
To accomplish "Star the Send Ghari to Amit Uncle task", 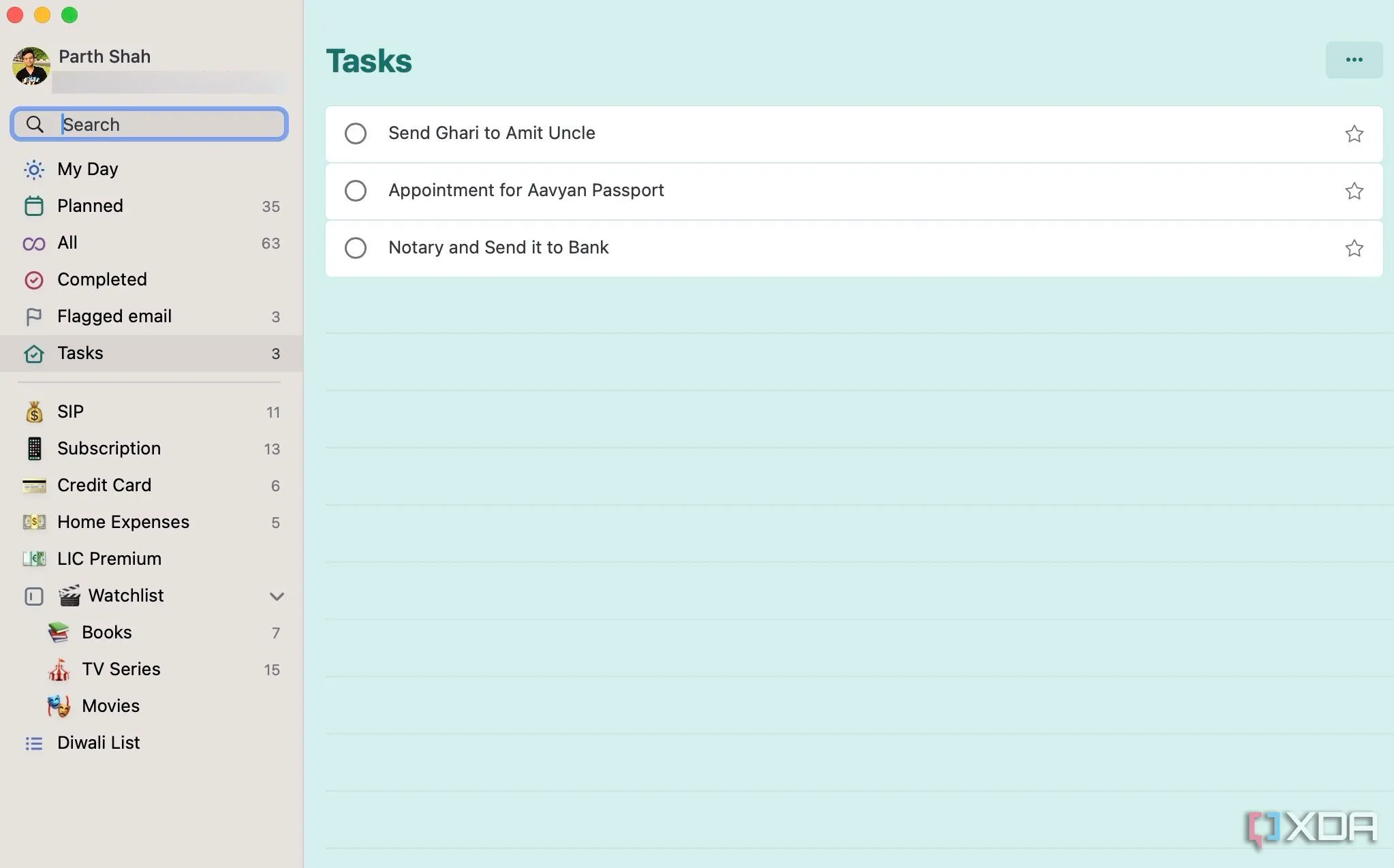I will pyautogui.click(x=1354, y=134).
